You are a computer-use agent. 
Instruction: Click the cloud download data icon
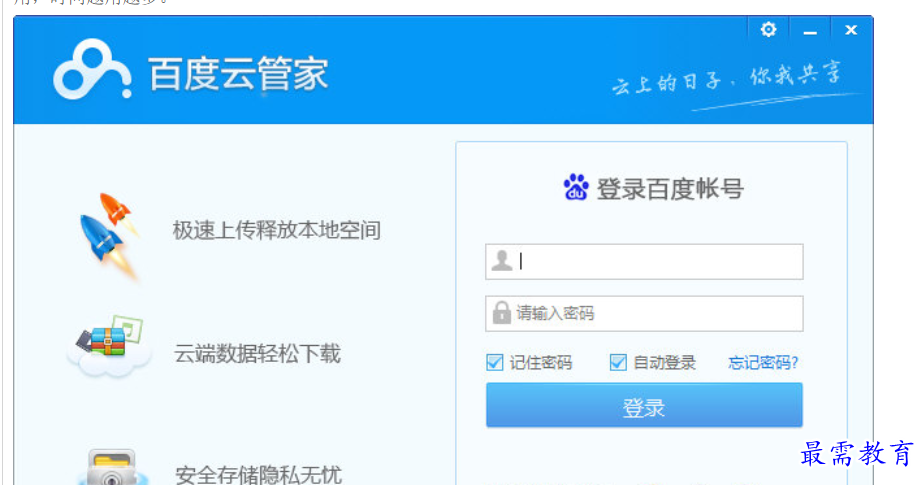pos(110,346)
